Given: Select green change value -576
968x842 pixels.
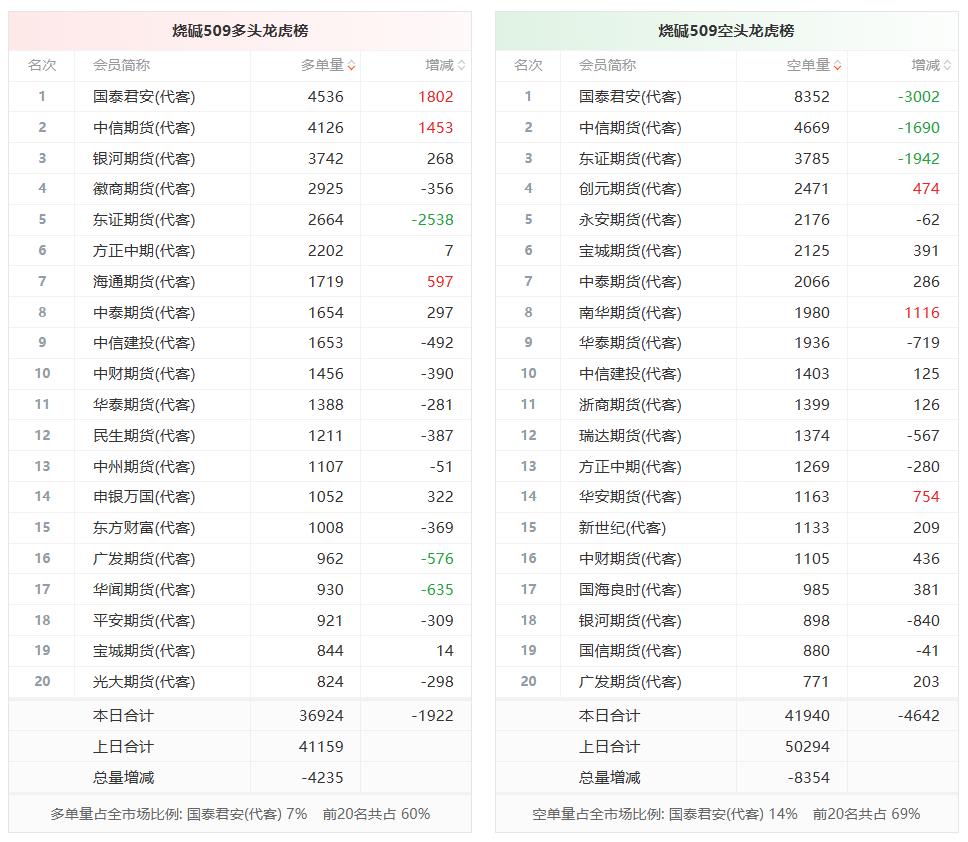Looking at the screenshot, I should [x=437, y=559].
